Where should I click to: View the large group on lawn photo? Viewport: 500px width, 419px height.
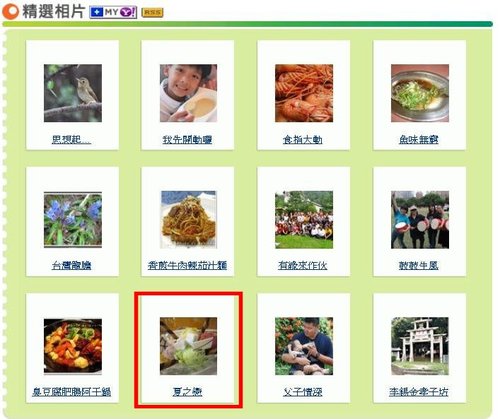[304, 220]
